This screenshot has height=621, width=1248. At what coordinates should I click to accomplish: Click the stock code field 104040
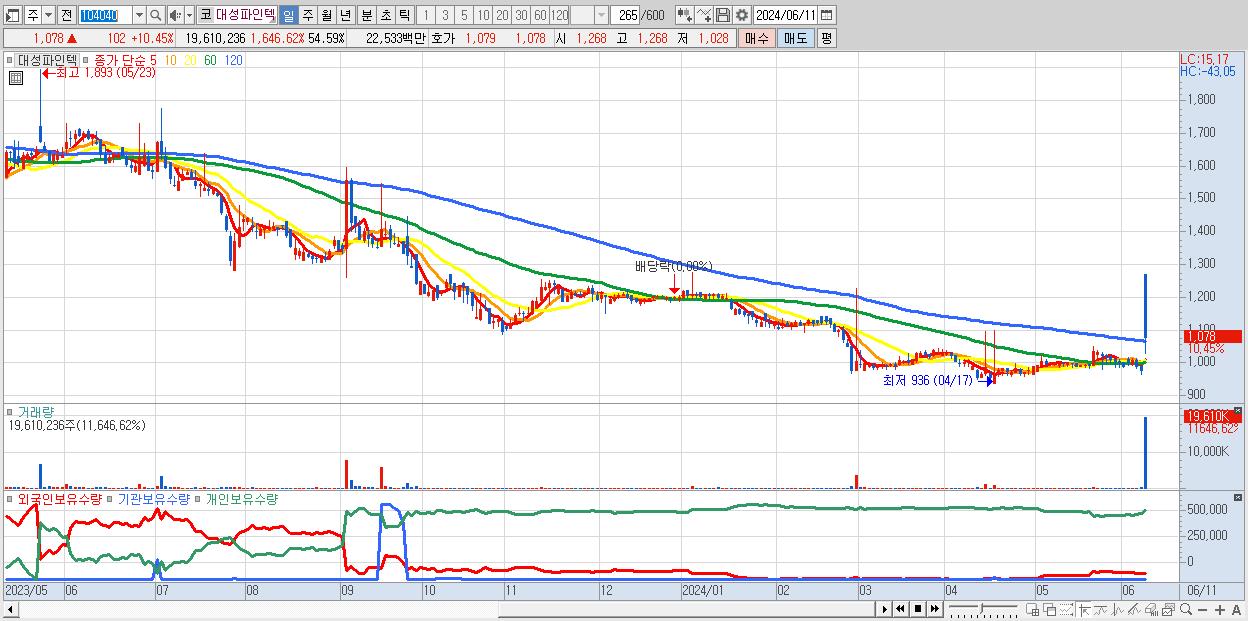105,15
